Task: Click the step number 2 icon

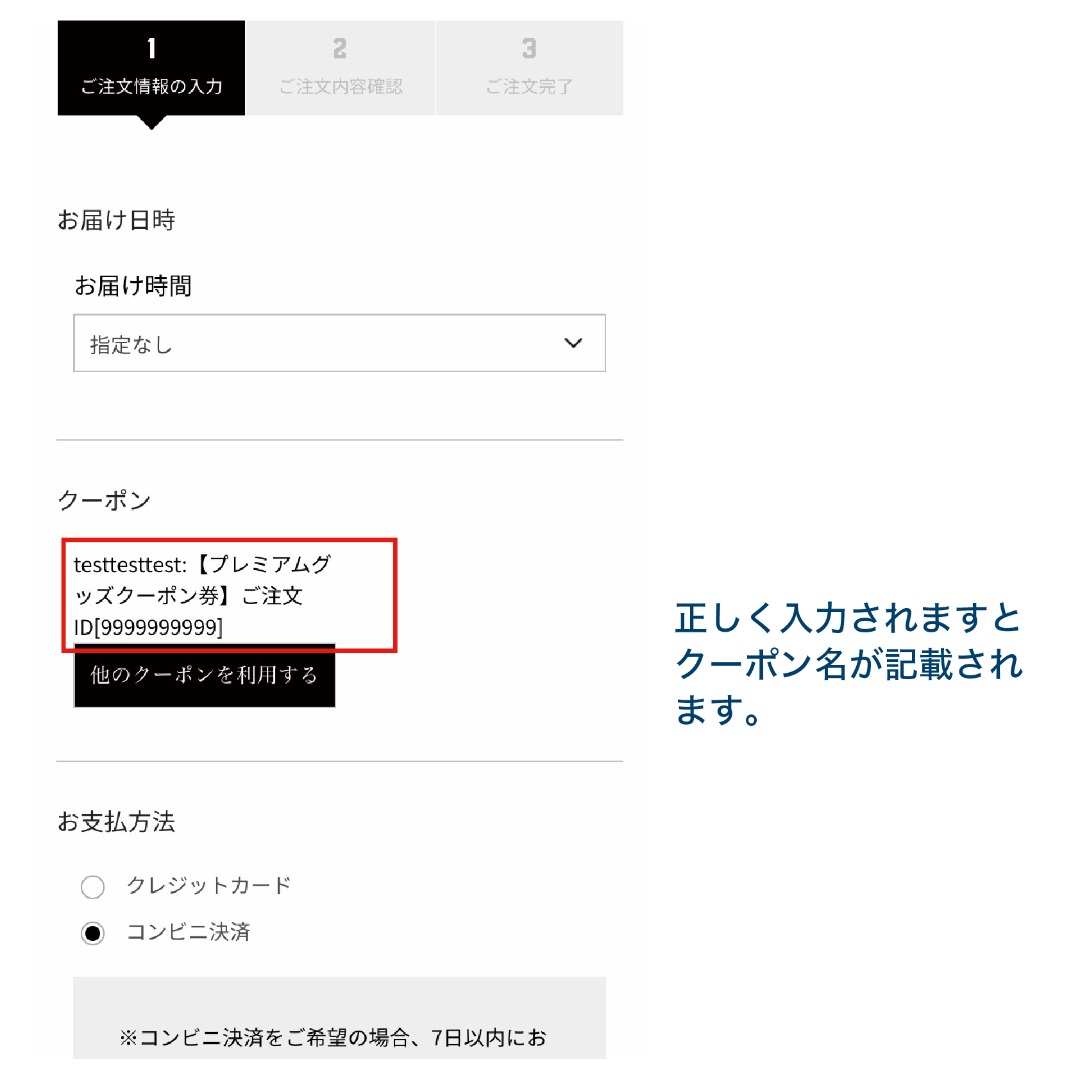Action: tap(340, 48)
